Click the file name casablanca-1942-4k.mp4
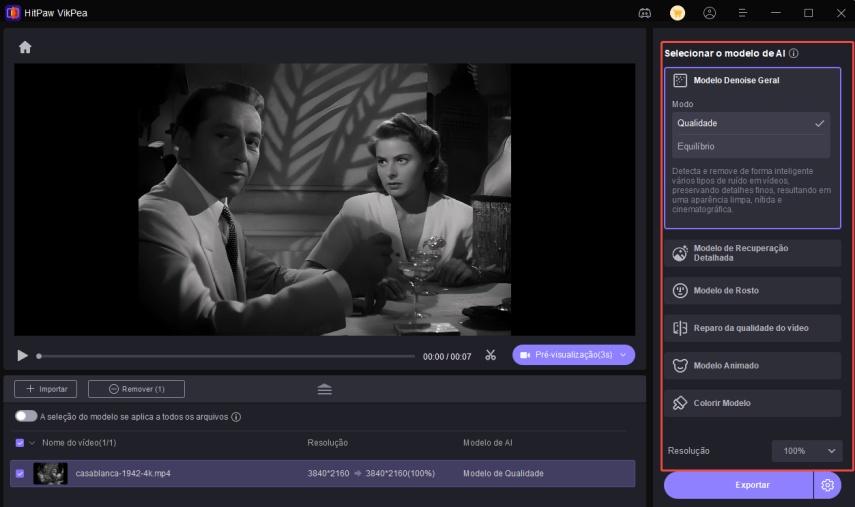 tap(123, 473)
